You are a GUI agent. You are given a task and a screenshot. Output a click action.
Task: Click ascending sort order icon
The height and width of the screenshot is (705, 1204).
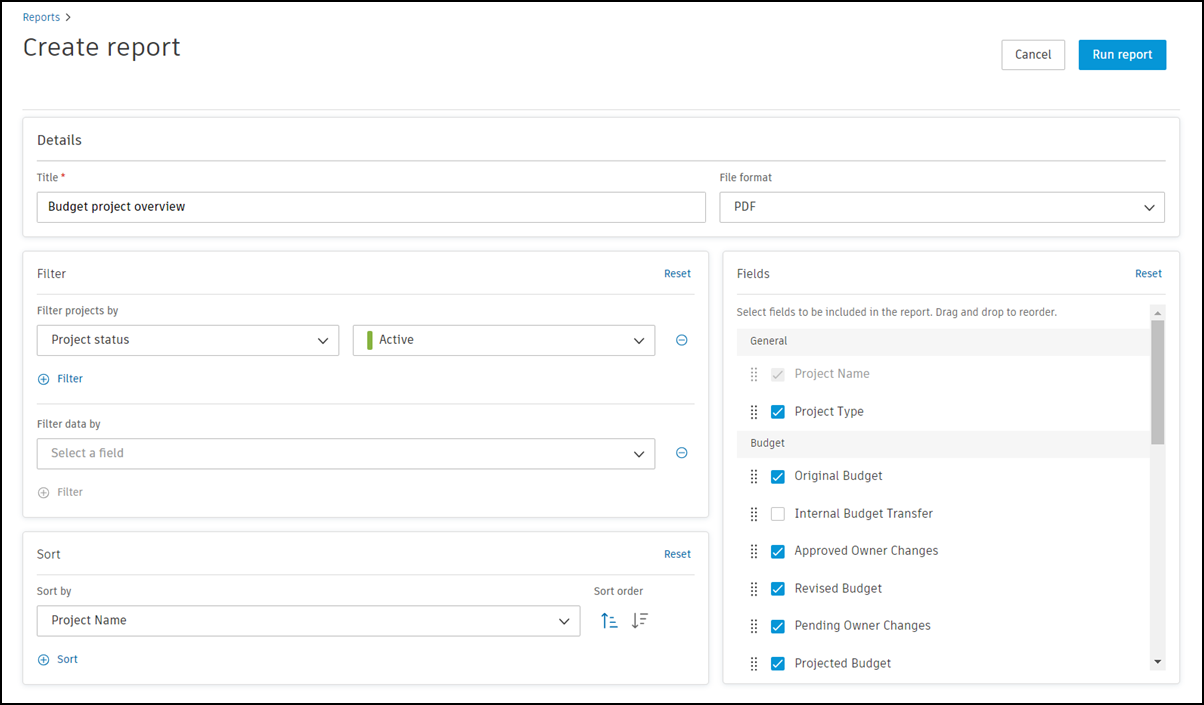(609, 621)
